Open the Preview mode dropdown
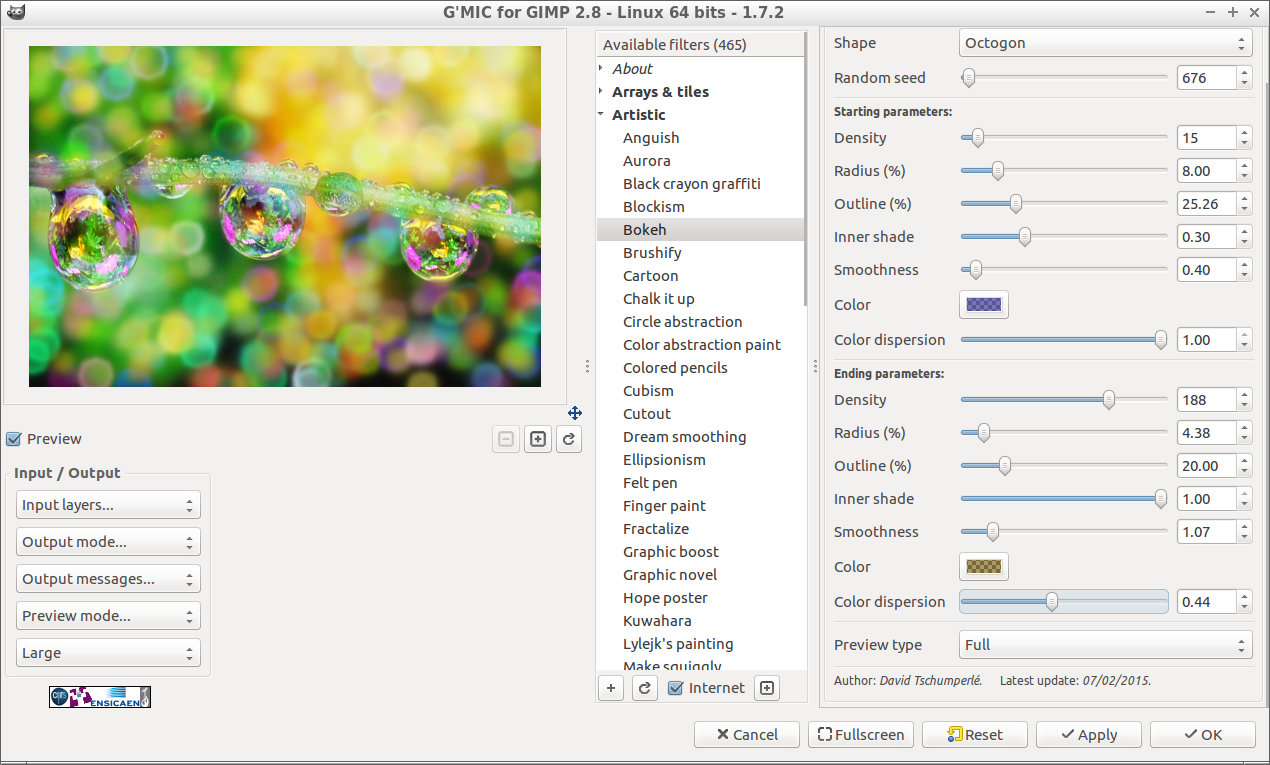This screenshot has height=765, width=1270. coord(108,616)
